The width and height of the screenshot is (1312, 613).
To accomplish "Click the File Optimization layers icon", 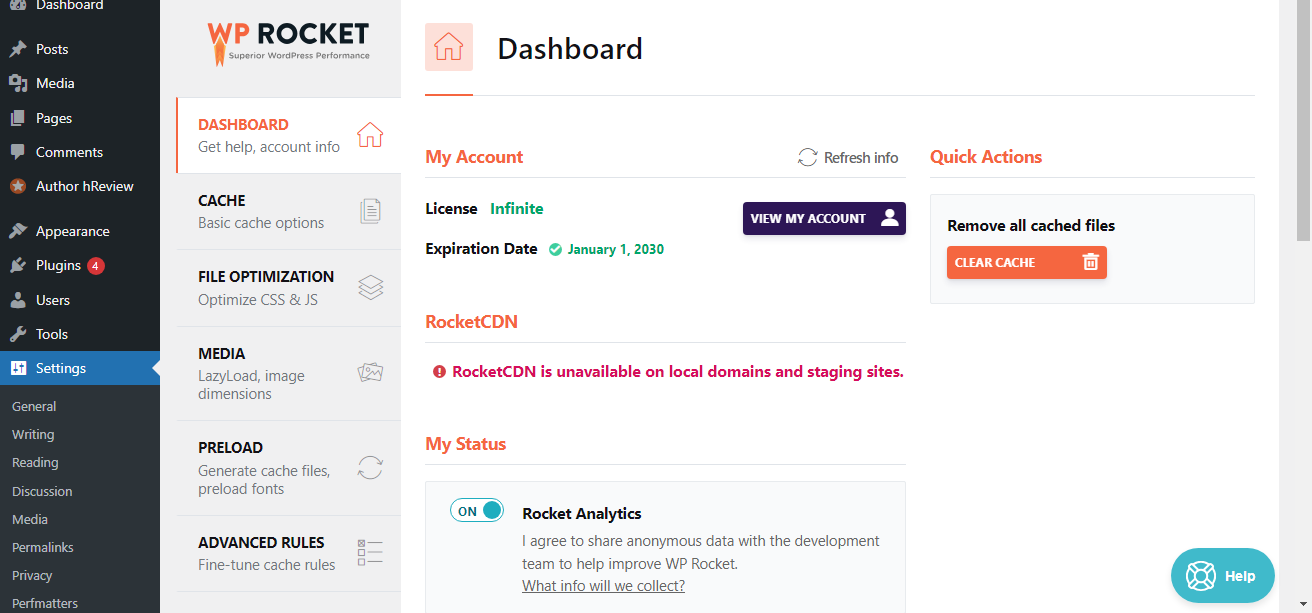I will [370, 288].
